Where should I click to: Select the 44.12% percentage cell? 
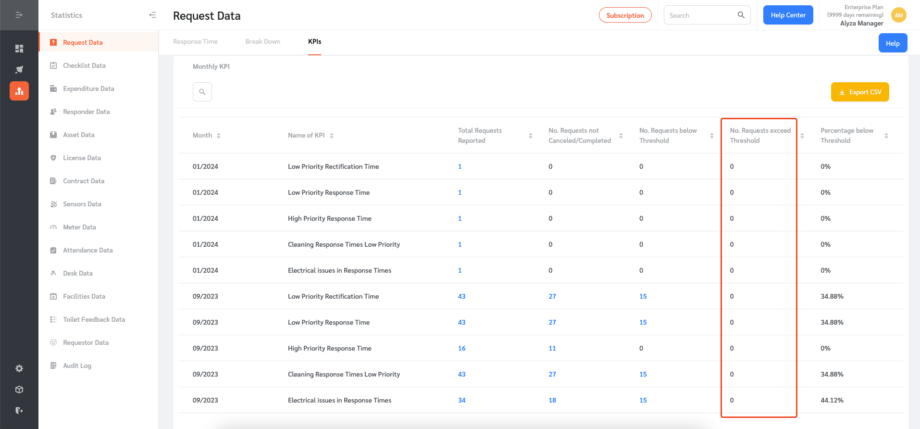click(832, 400)
